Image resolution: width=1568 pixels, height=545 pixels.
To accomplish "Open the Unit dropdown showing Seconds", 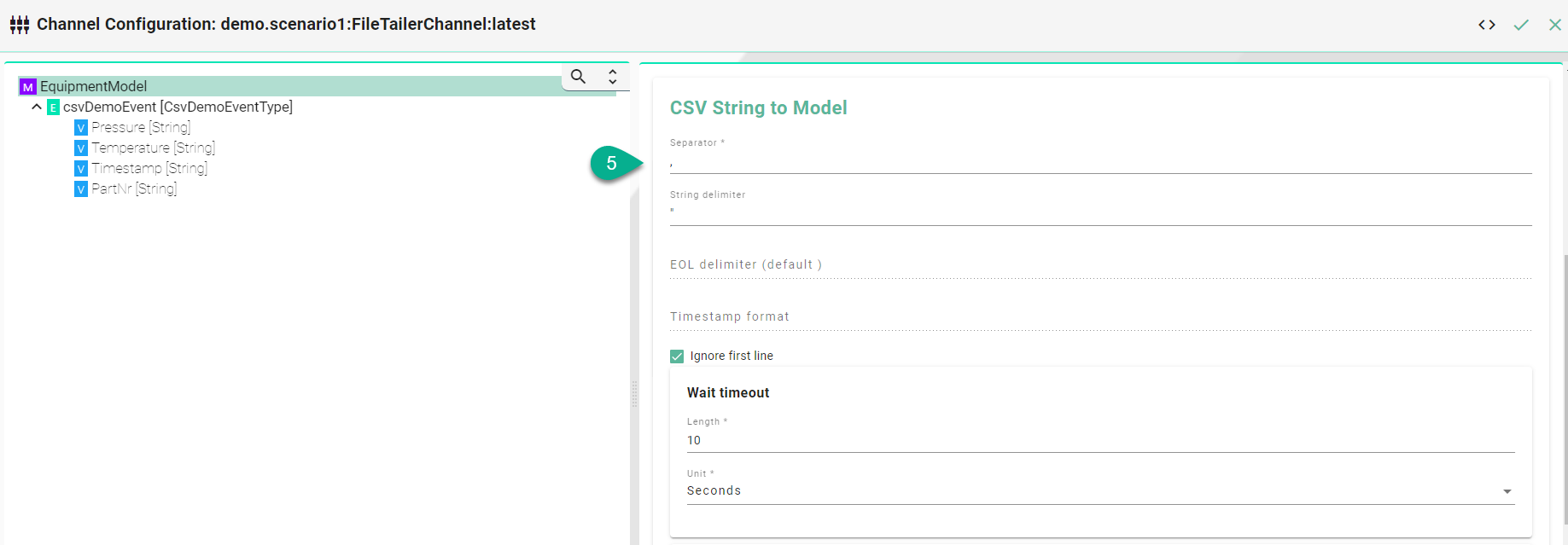I will [1099, 491].
